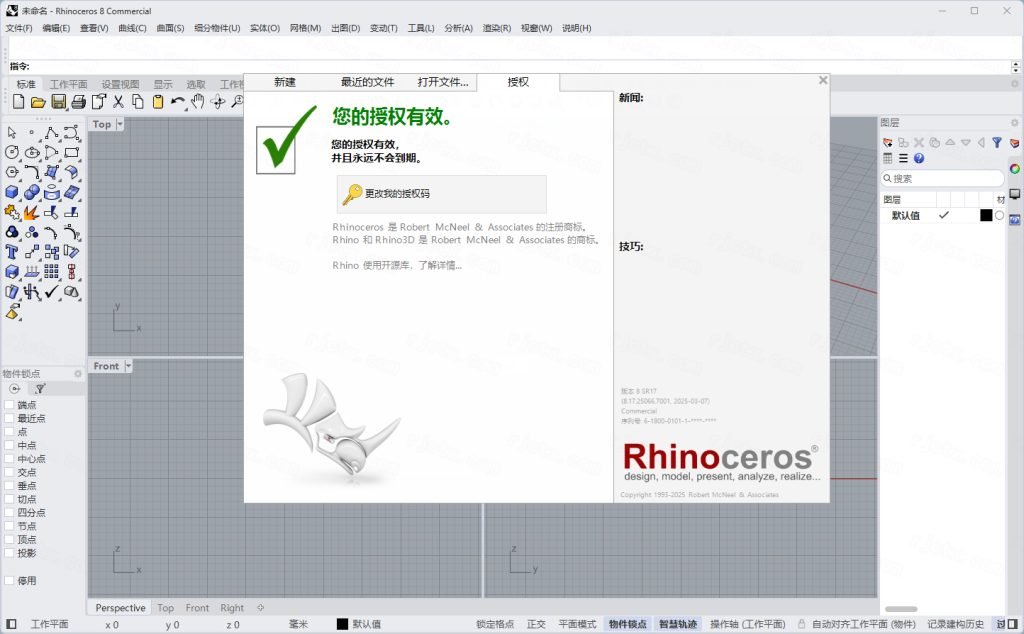Enable the 中心点 osnap checkbox
Image resolution: width=1024 pixels, height=634 pixels.
point(9,458)
